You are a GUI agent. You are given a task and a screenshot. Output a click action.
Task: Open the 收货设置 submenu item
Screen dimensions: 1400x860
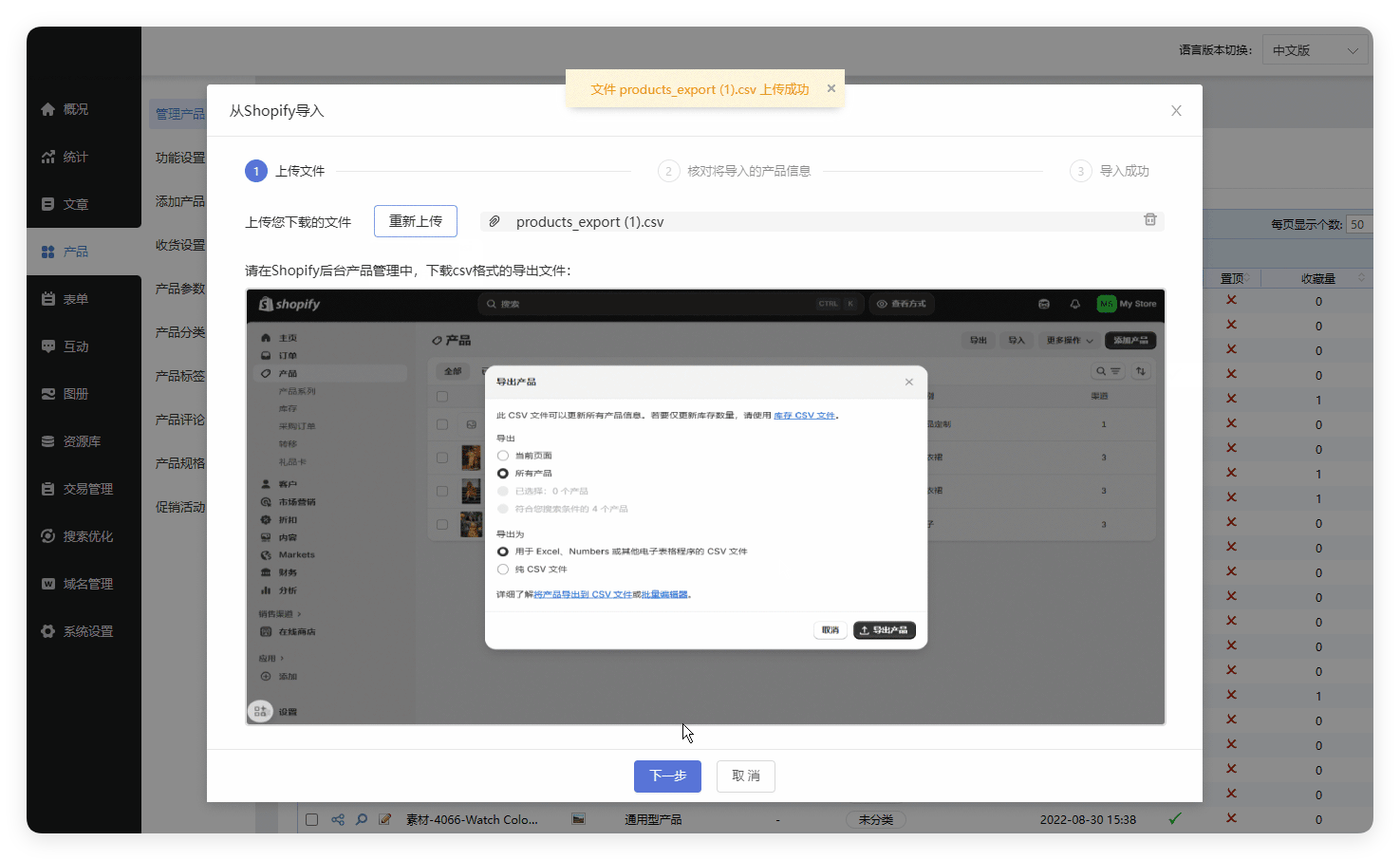click(x=180, y=245)
